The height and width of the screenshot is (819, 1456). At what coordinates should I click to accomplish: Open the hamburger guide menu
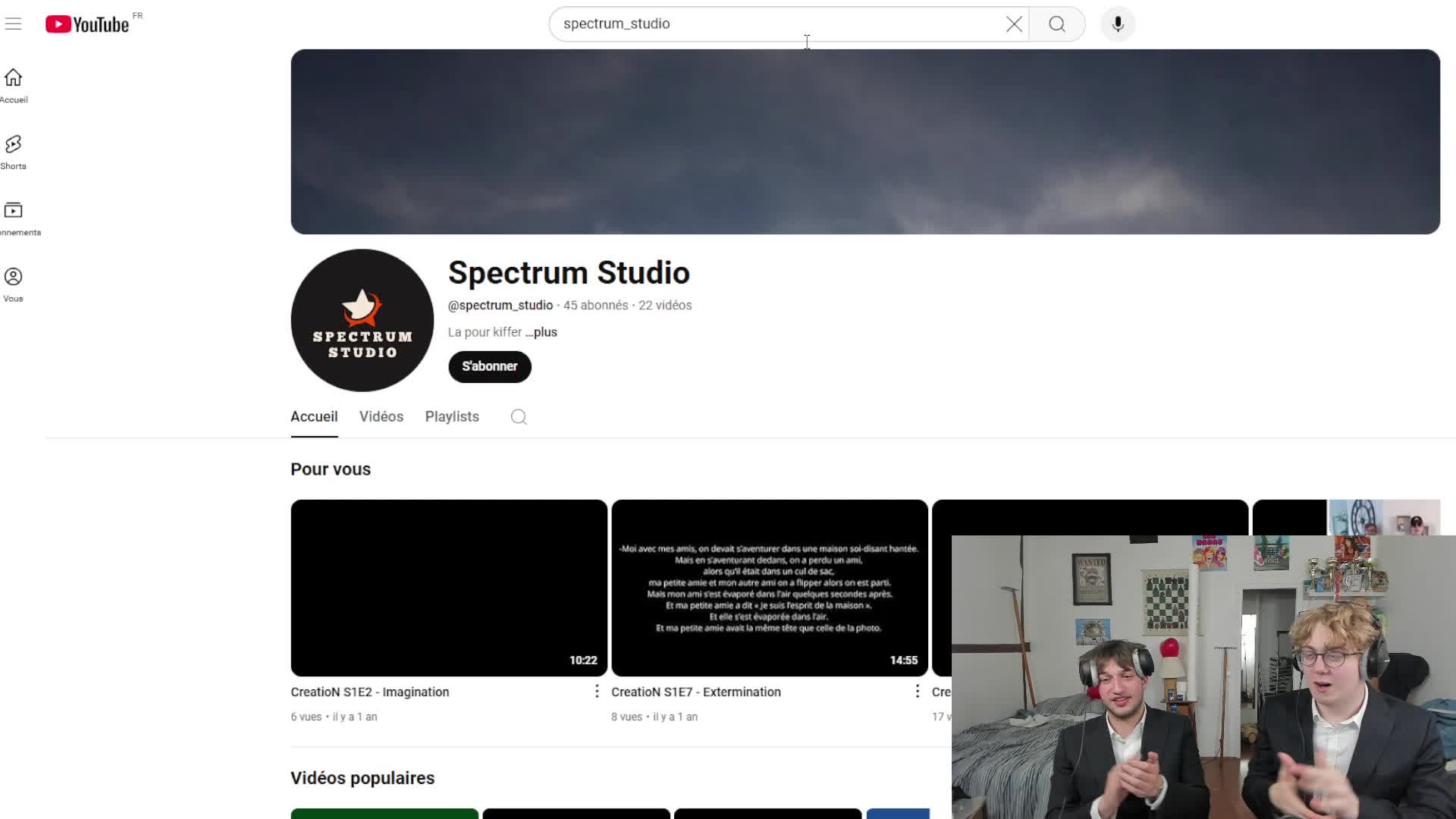pos(13,24)
